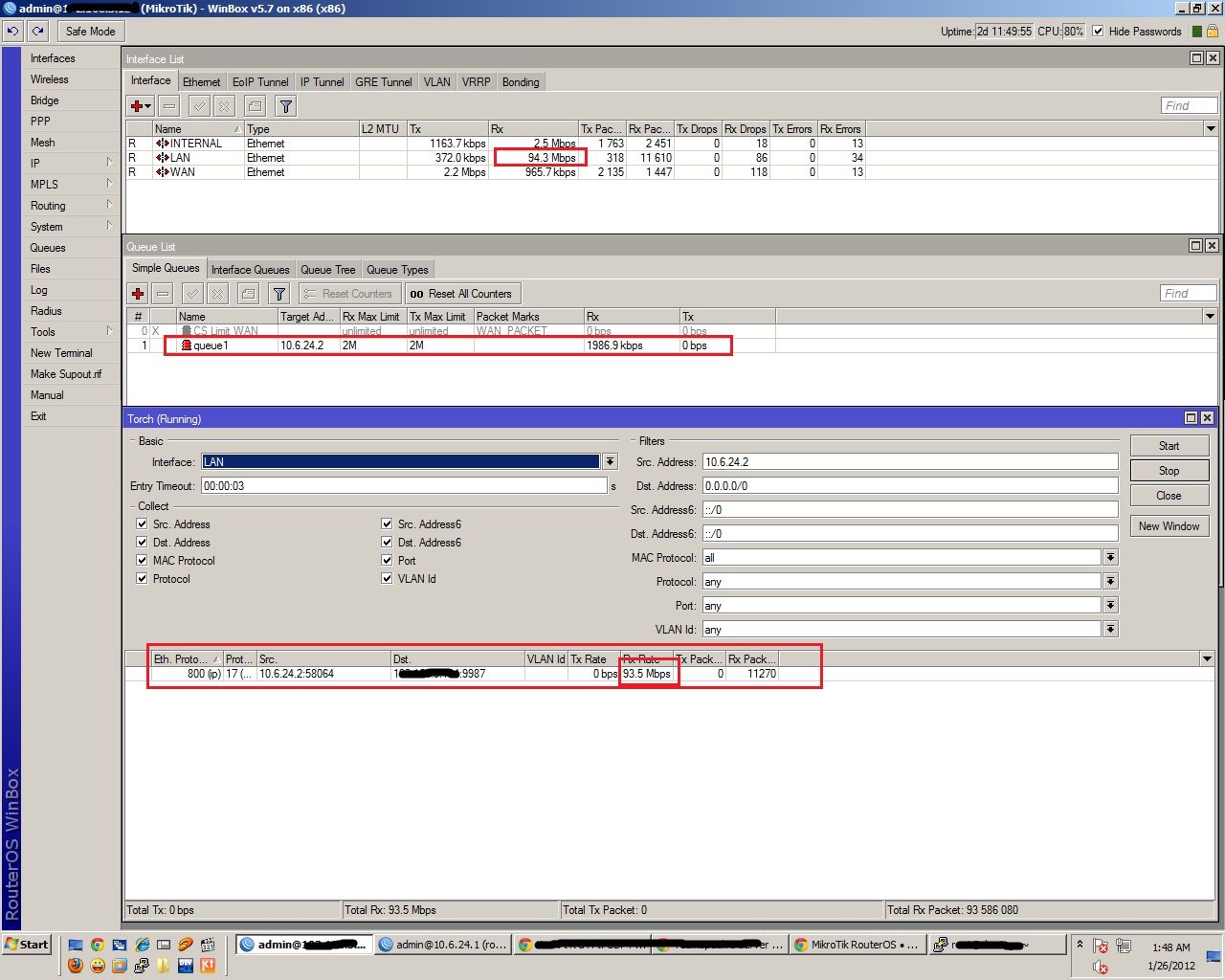Click the queue1 red queue icon
1225x980 pixels.
186,345
